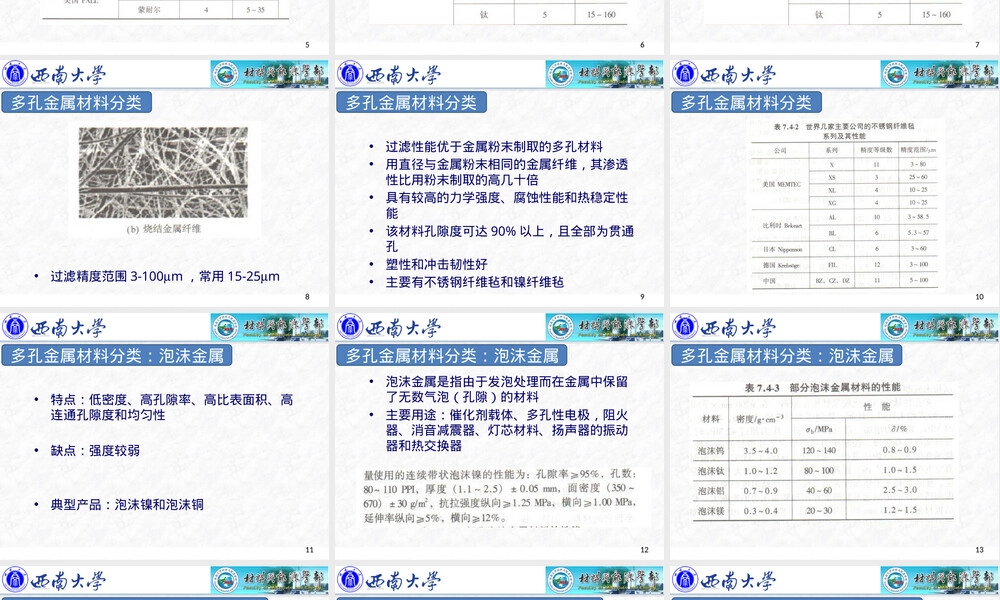Click the "美国 MEMTEC" cell in slide 10 table
This screenshot has height=600, width=1000.
(781, 184)
